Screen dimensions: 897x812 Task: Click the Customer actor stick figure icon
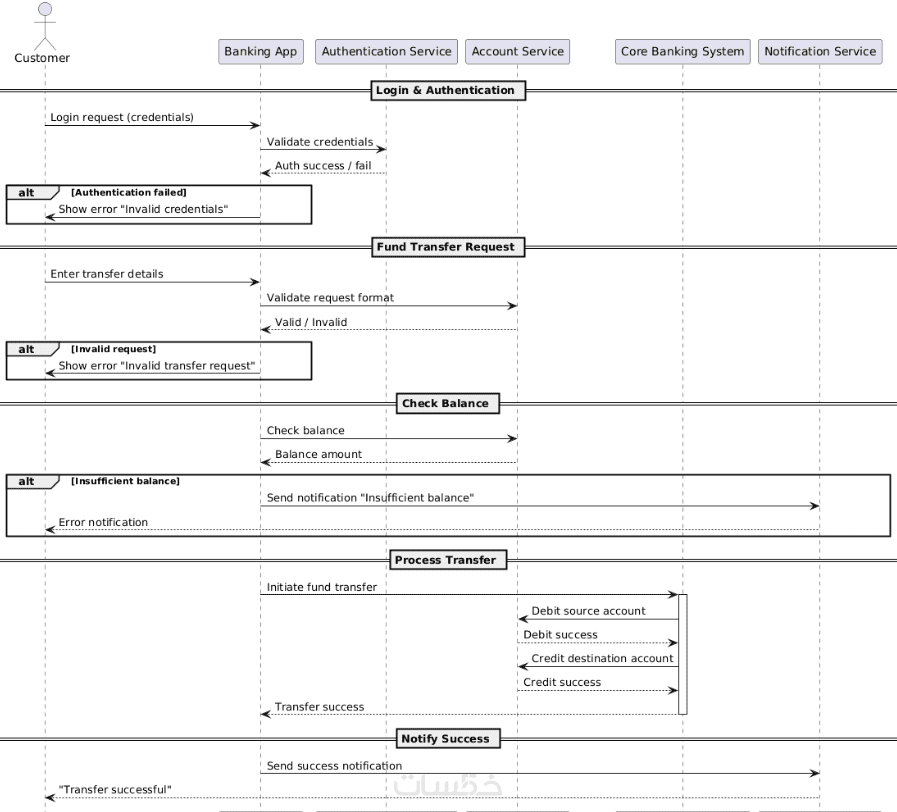(x=45, y=26)
